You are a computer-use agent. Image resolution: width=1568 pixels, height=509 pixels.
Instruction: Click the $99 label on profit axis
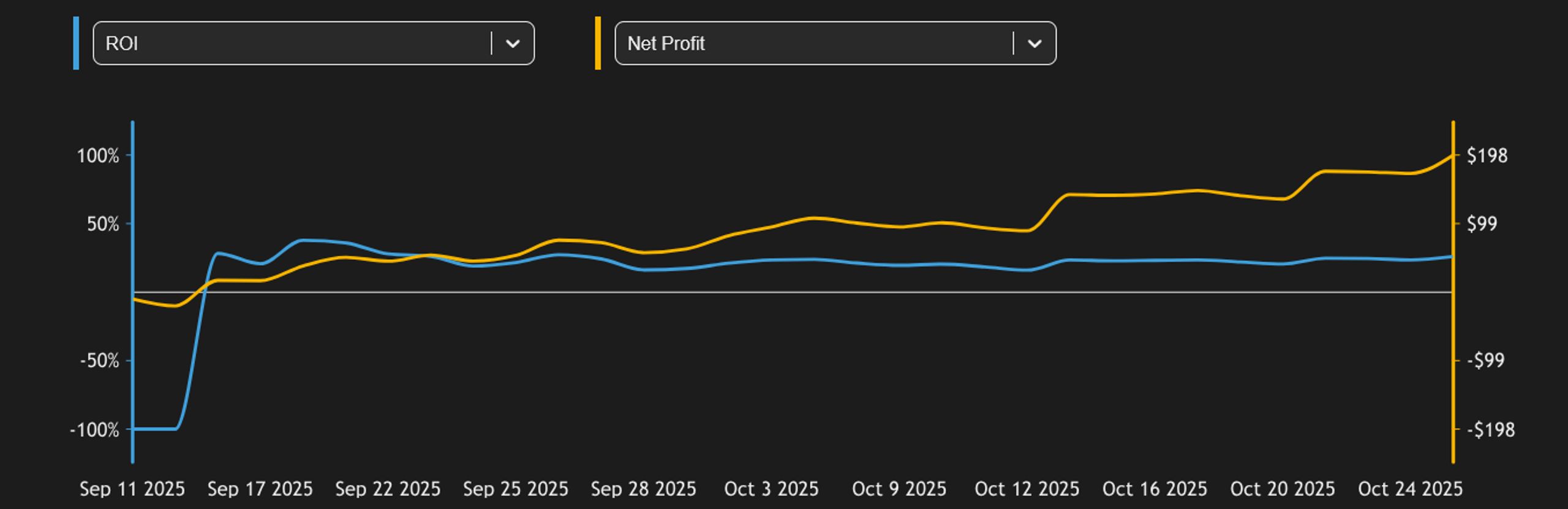coord(1482,224)
